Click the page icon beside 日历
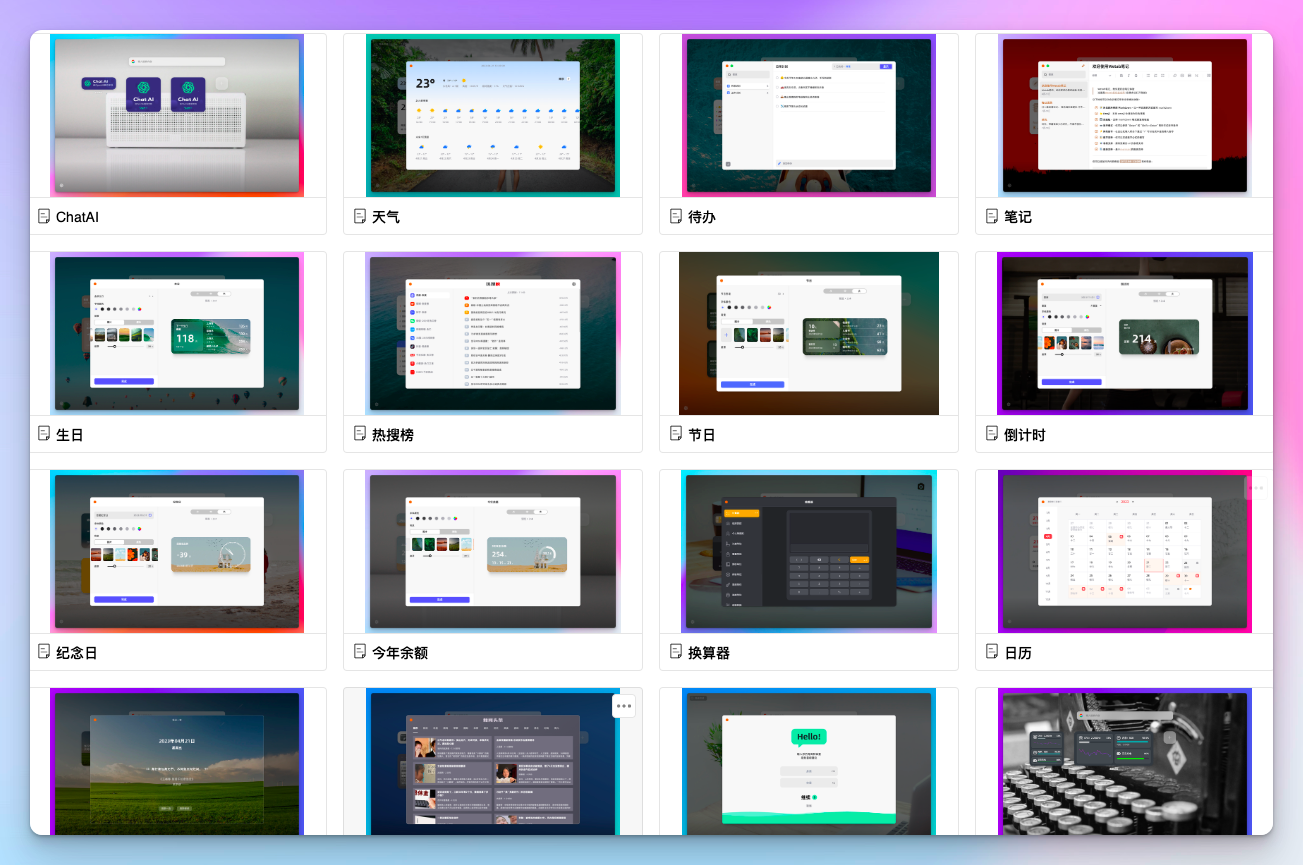Viewport: 1303px width, 865px height. click(992, 652)
